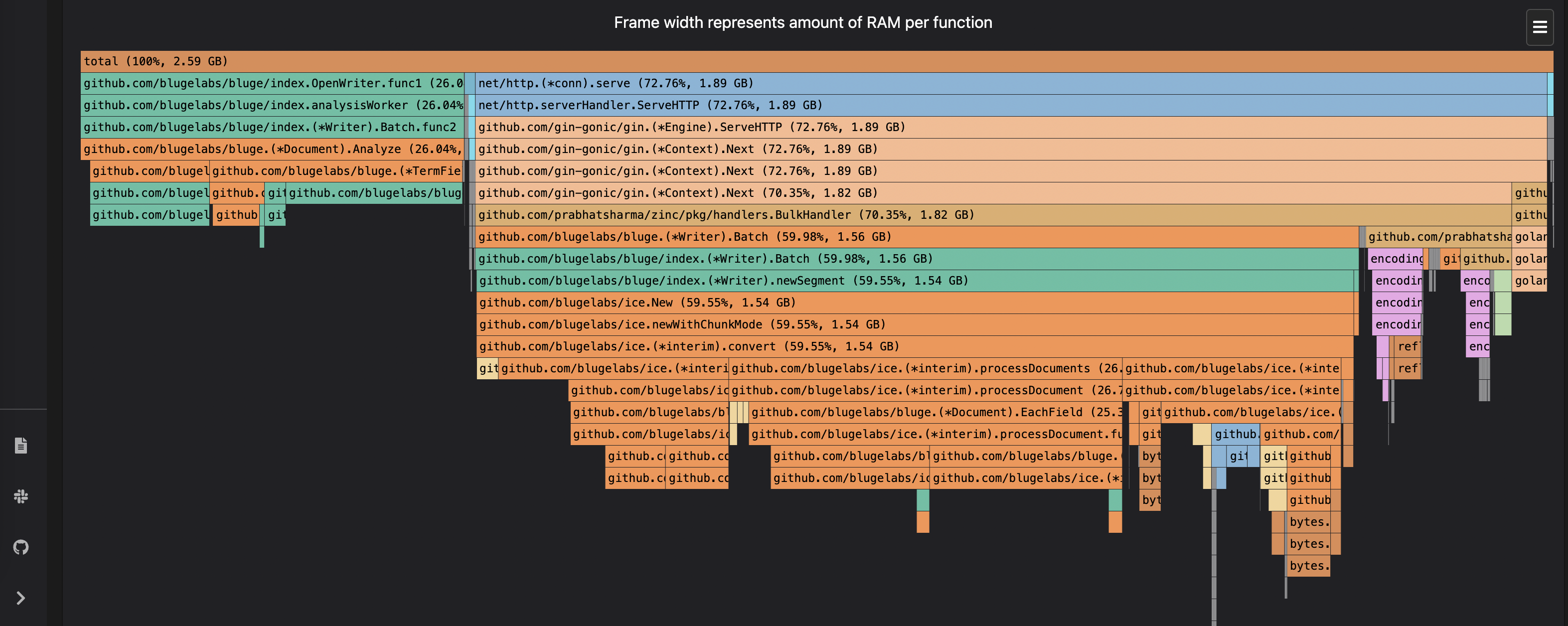Select the total (100%, 2.59 GB) frame

tap(816, 61)
